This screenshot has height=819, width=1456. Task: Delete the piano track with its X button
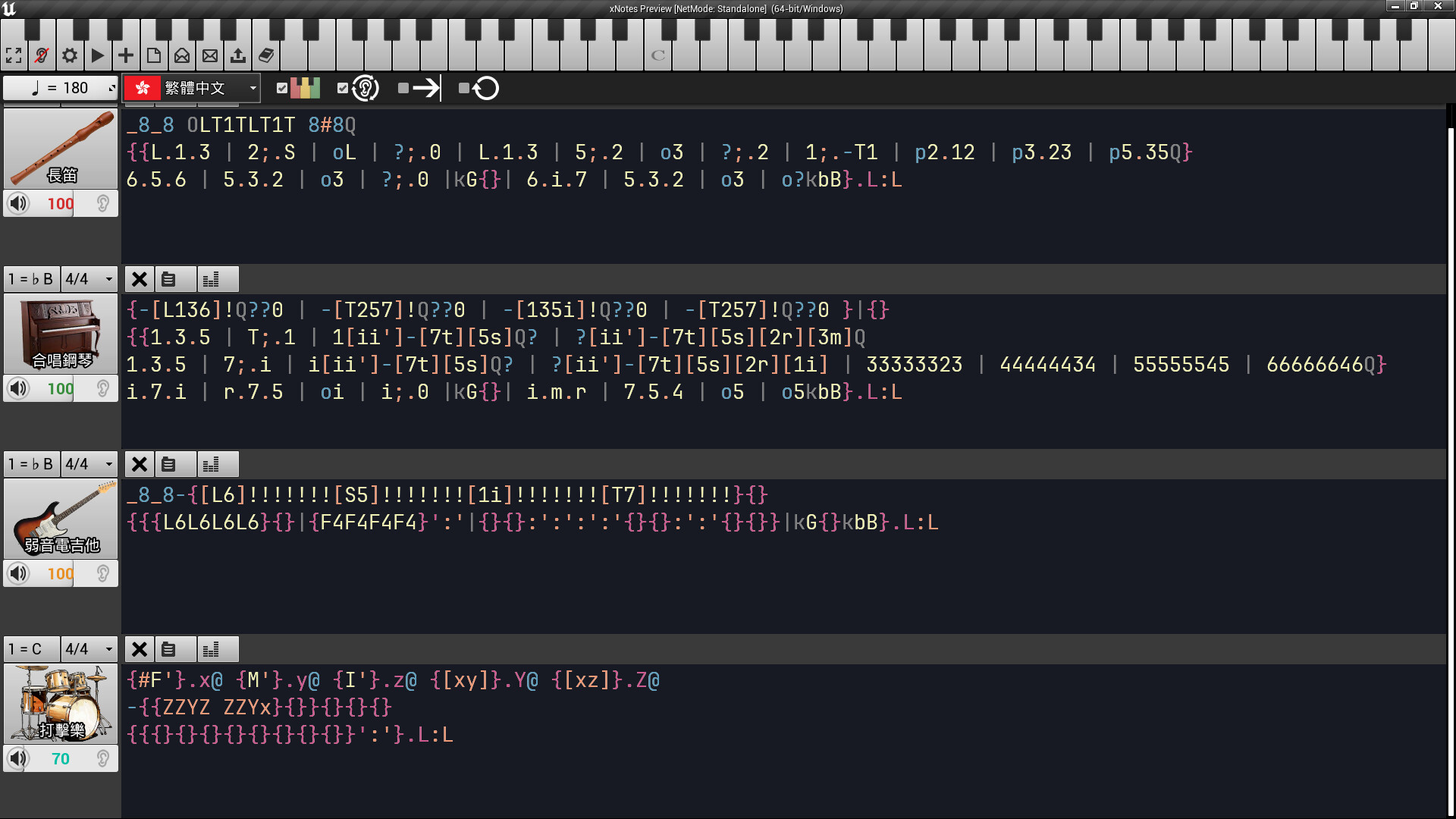tap(140, 279)
